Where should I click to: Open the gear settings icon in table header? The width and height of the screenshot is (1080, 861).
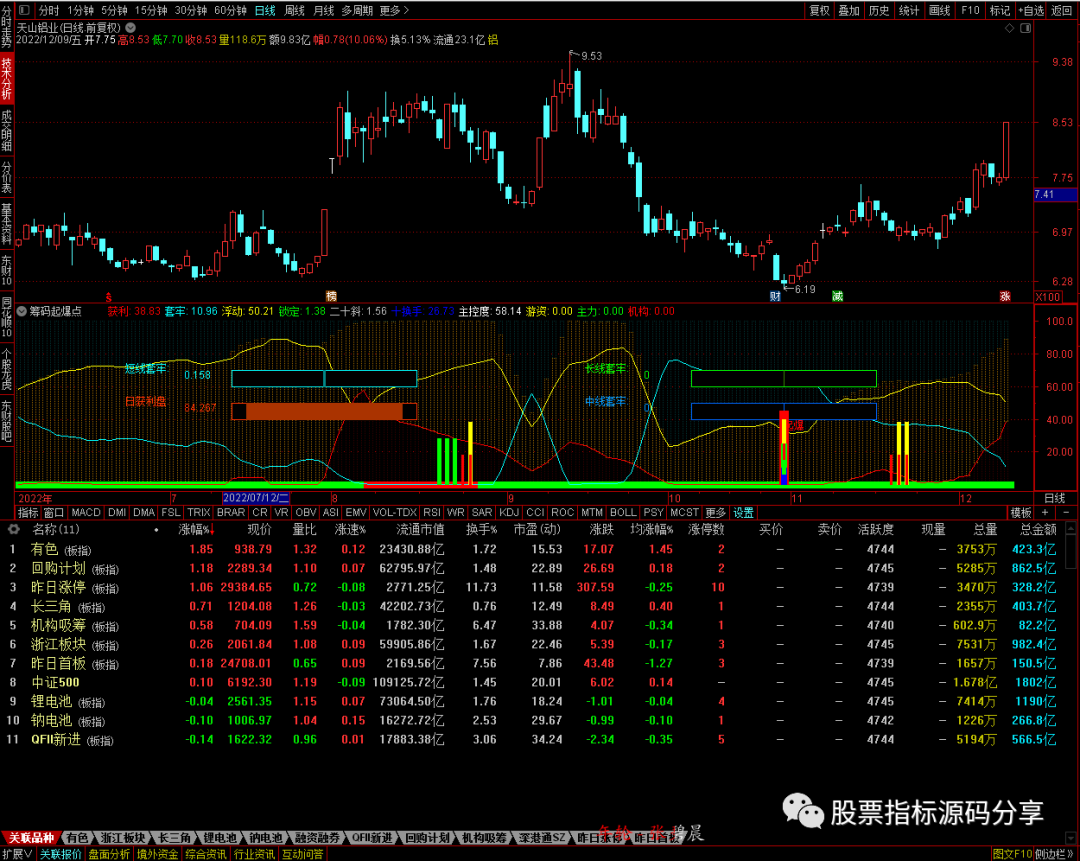pos(13,529)
